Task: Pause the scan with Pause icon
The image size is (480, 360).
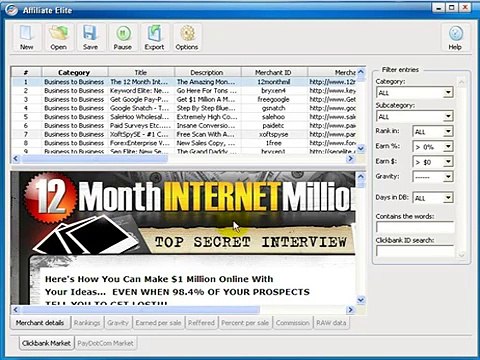Action: (x=123, y=37)
